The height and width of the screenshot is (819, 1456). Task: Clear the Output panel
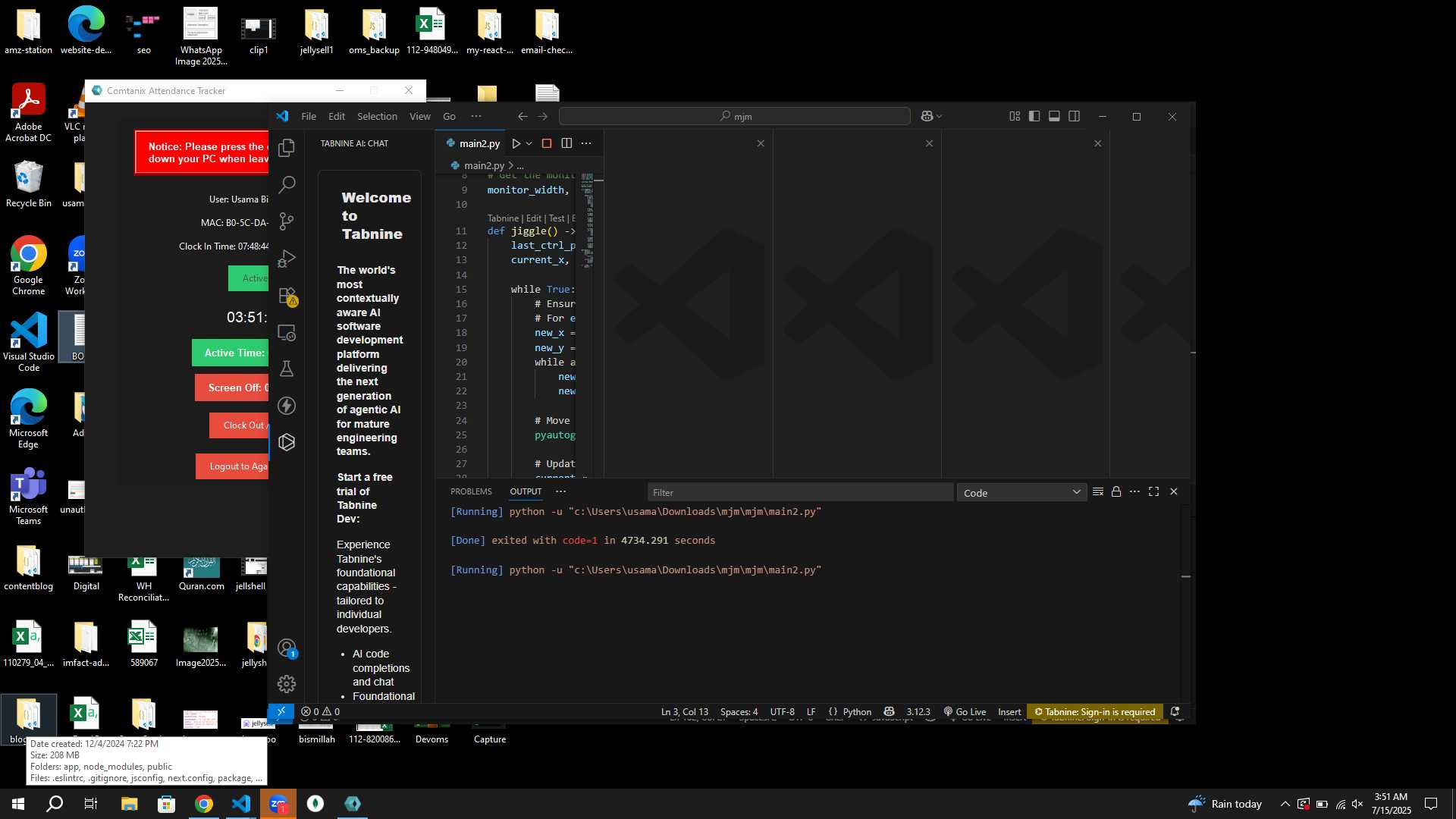(x=1097, y=491)
